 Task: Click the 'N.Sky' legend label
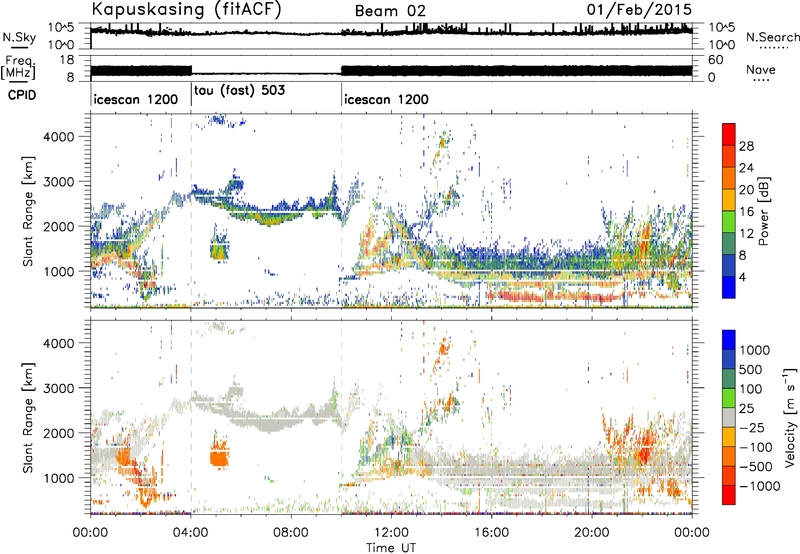pyautogui.click(x=19, y=38)
